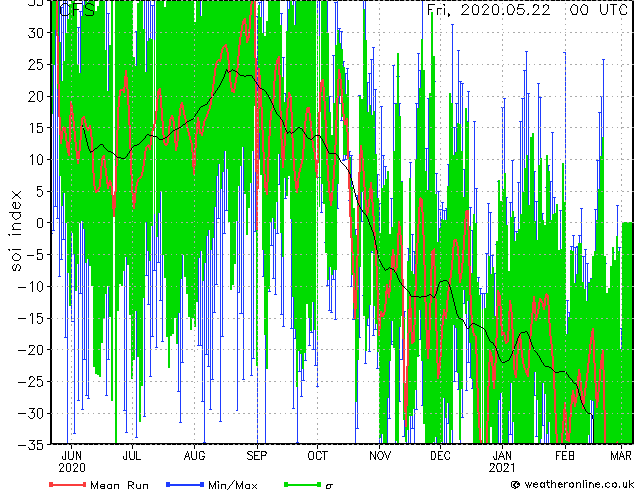Click the Mean Run legend text
This screenshot has height=490, width=634.
pos(119,485)
